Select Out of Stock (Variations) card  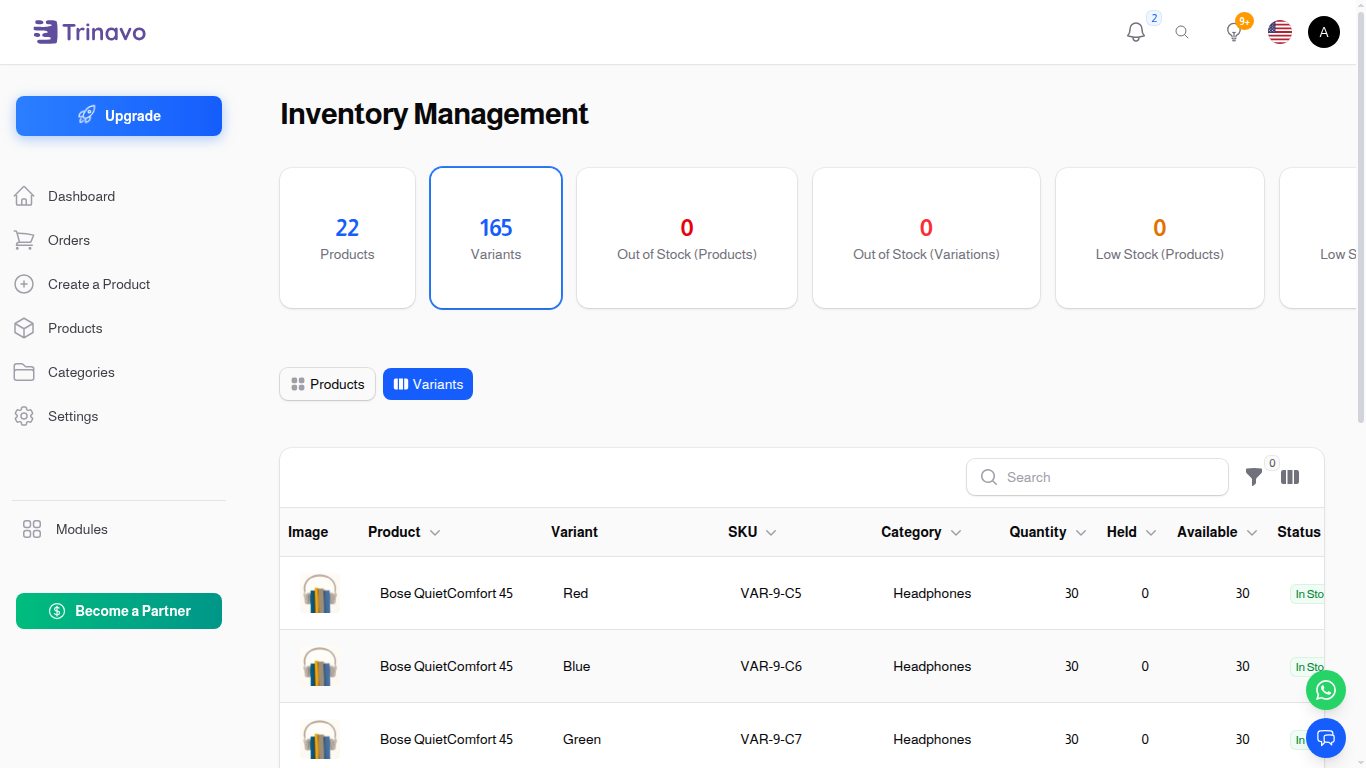(x=926, y=238)
